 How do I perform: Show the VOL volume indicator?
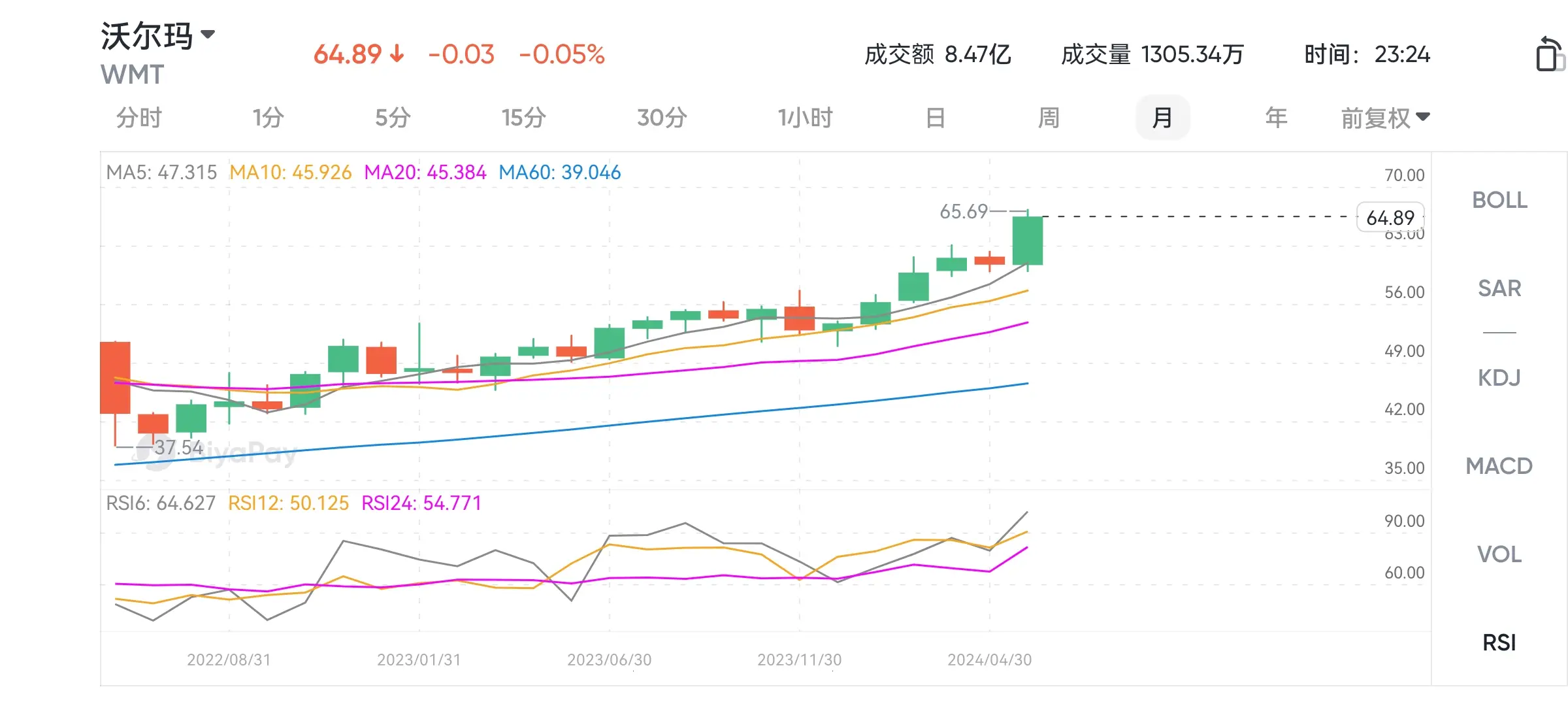[1499, 554]
